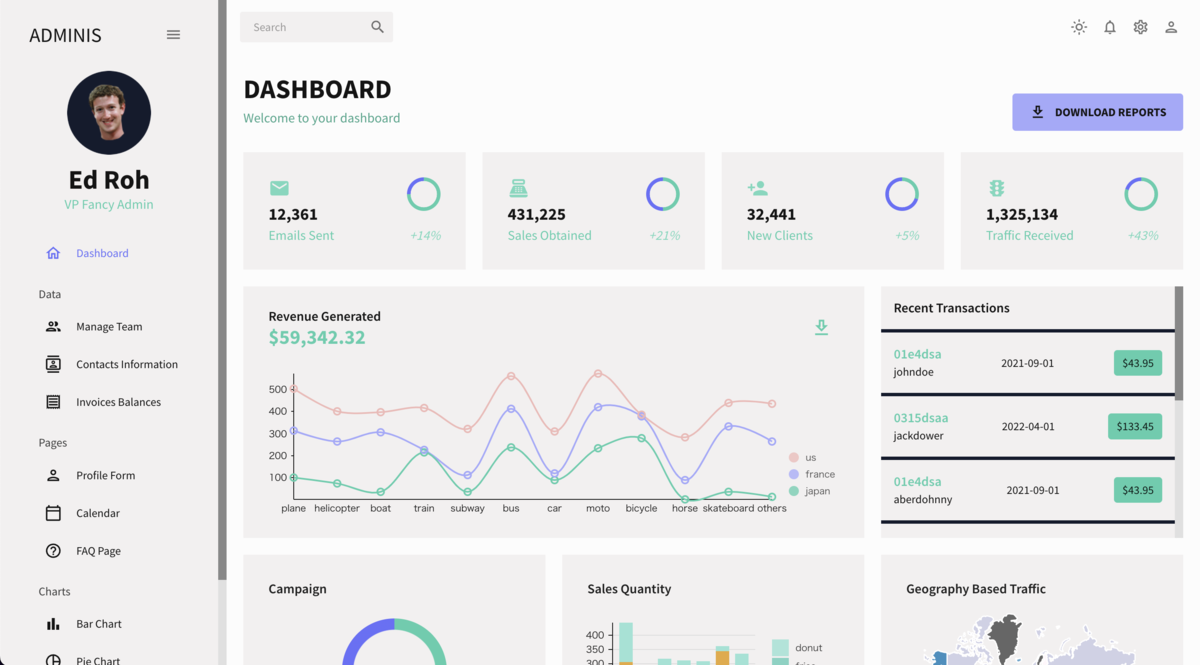Open notifications via the bell icon
This screenshot has width=1200, height=665.
pyautogui.click(x=1110, y=27)
